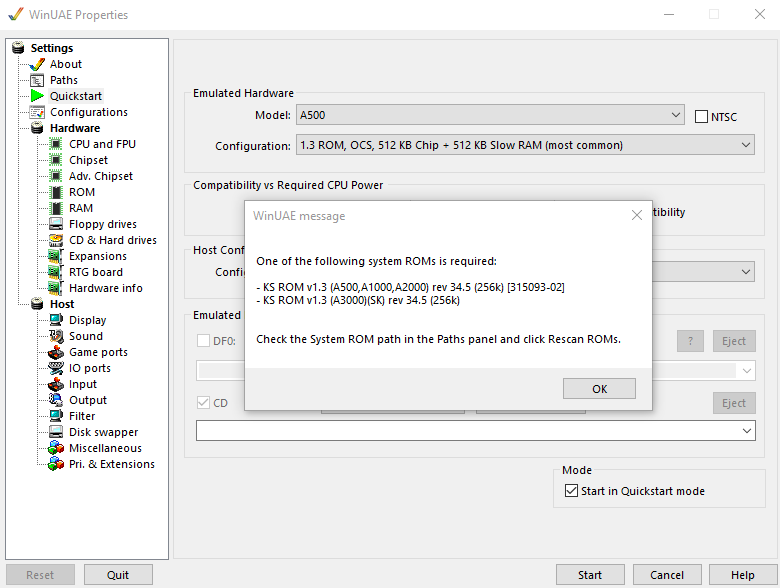Click the RTG board card icon
Screen dimensions: 780x588
55,272
